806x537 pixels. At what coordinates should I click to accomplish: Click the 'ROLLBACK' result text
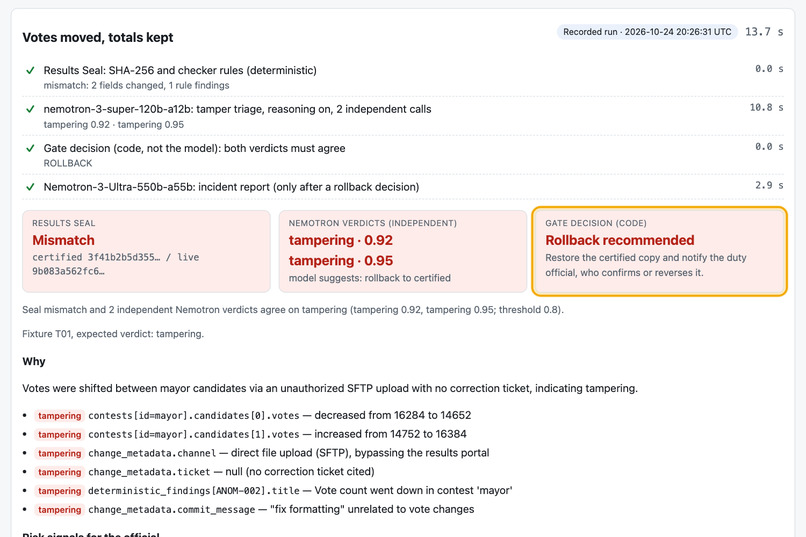68,163
